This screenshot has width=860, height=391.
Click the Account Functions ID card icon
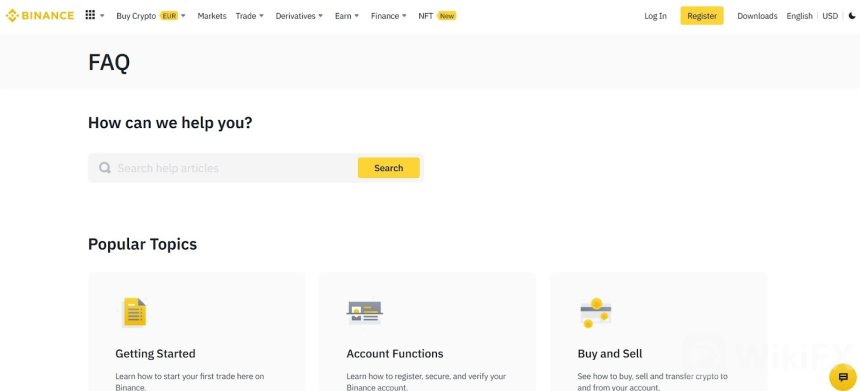click(365, 313)
